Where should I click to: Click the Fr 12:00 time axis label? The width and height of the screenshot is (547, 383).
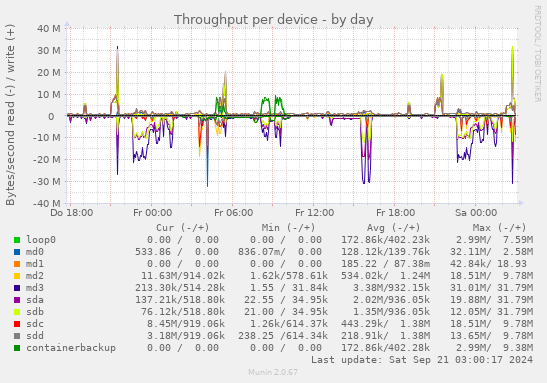(314, 213)
